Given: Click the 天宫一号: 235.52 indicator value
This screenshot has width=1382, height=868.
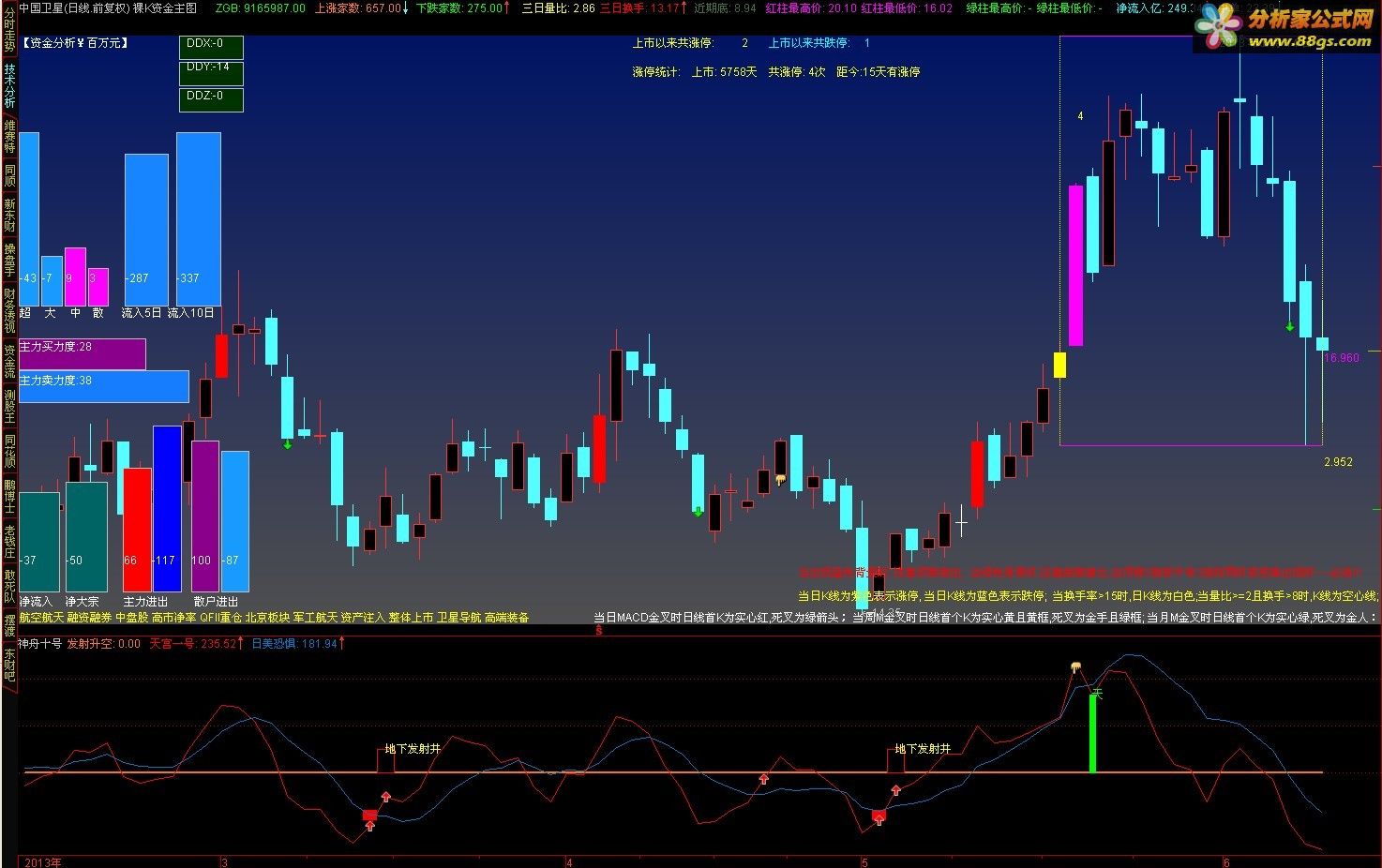Looking at the screenshot, I should [x=193, y=644].
